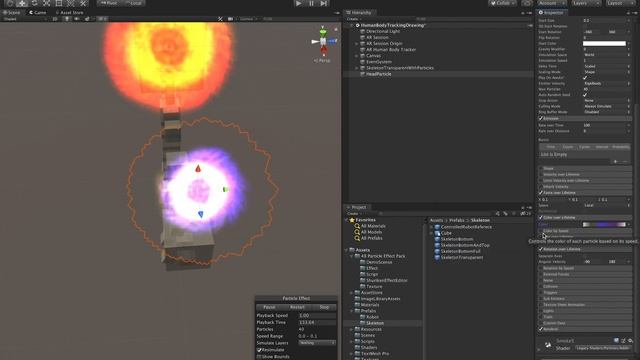Screen dimensions: 640x360
Task: Click the scene orientation gizmo
Action: tap(323, 41)
